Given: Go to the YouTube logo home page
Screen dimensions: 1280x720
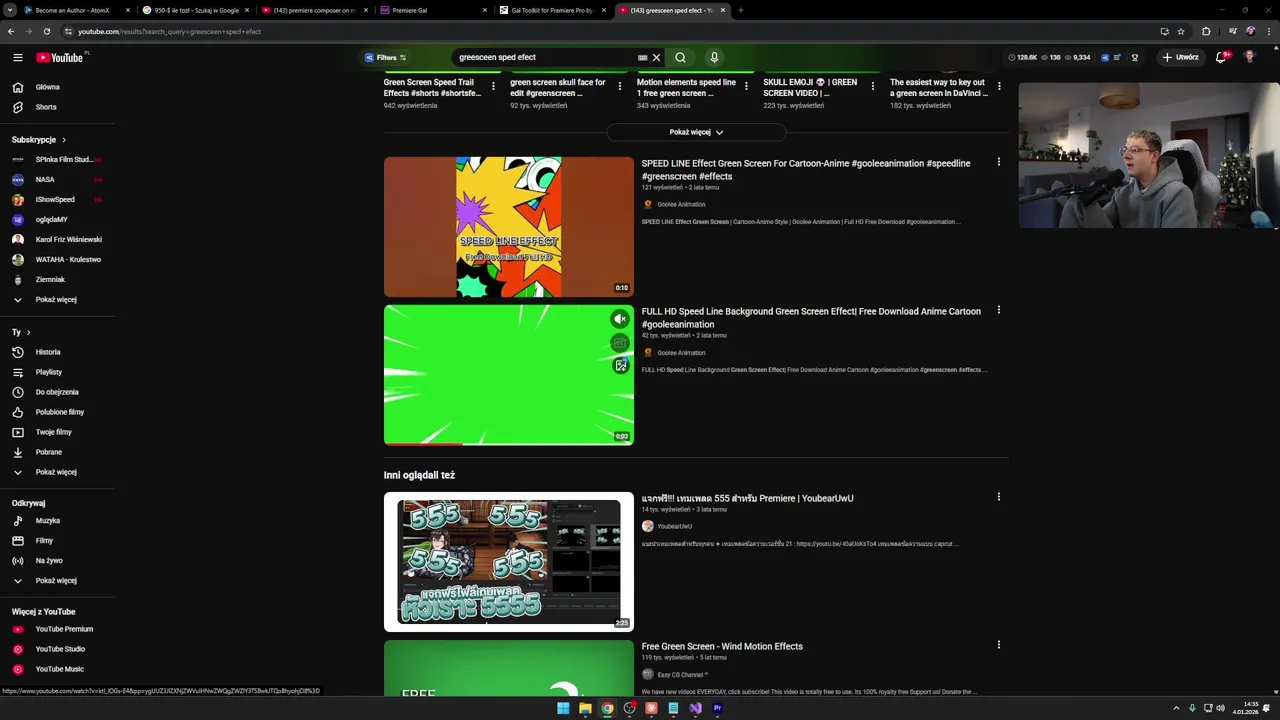Looking at the screenshot, I should [60, 57].
